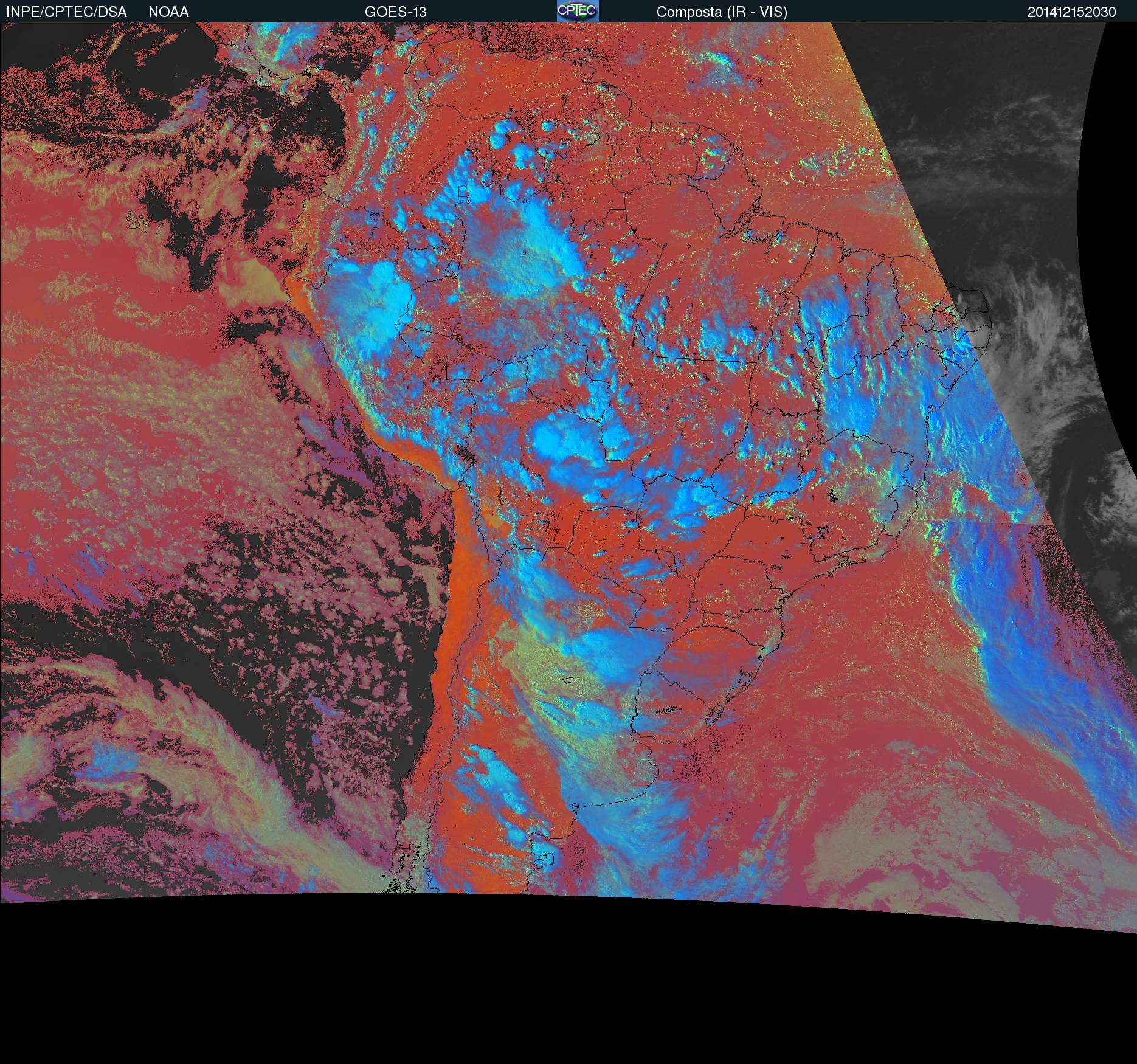Viewport: 1137px width, 1064px height.
Task: Click the CPTEC logo in header
Action: coord(578,11)
